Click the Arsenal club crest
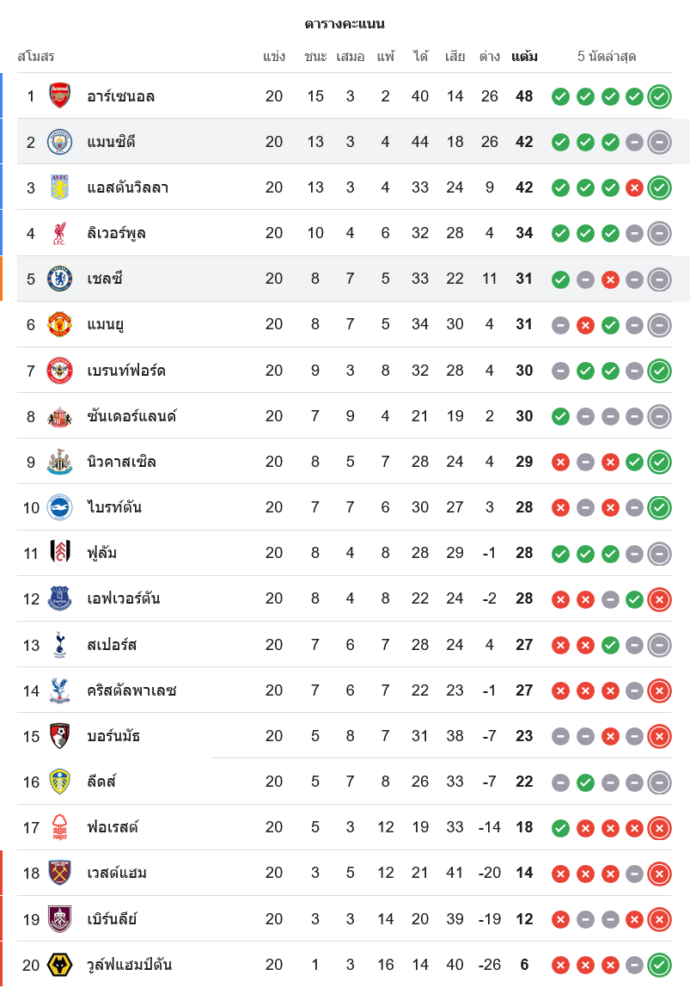690x1000 pixels. click(x=60, y=96)
